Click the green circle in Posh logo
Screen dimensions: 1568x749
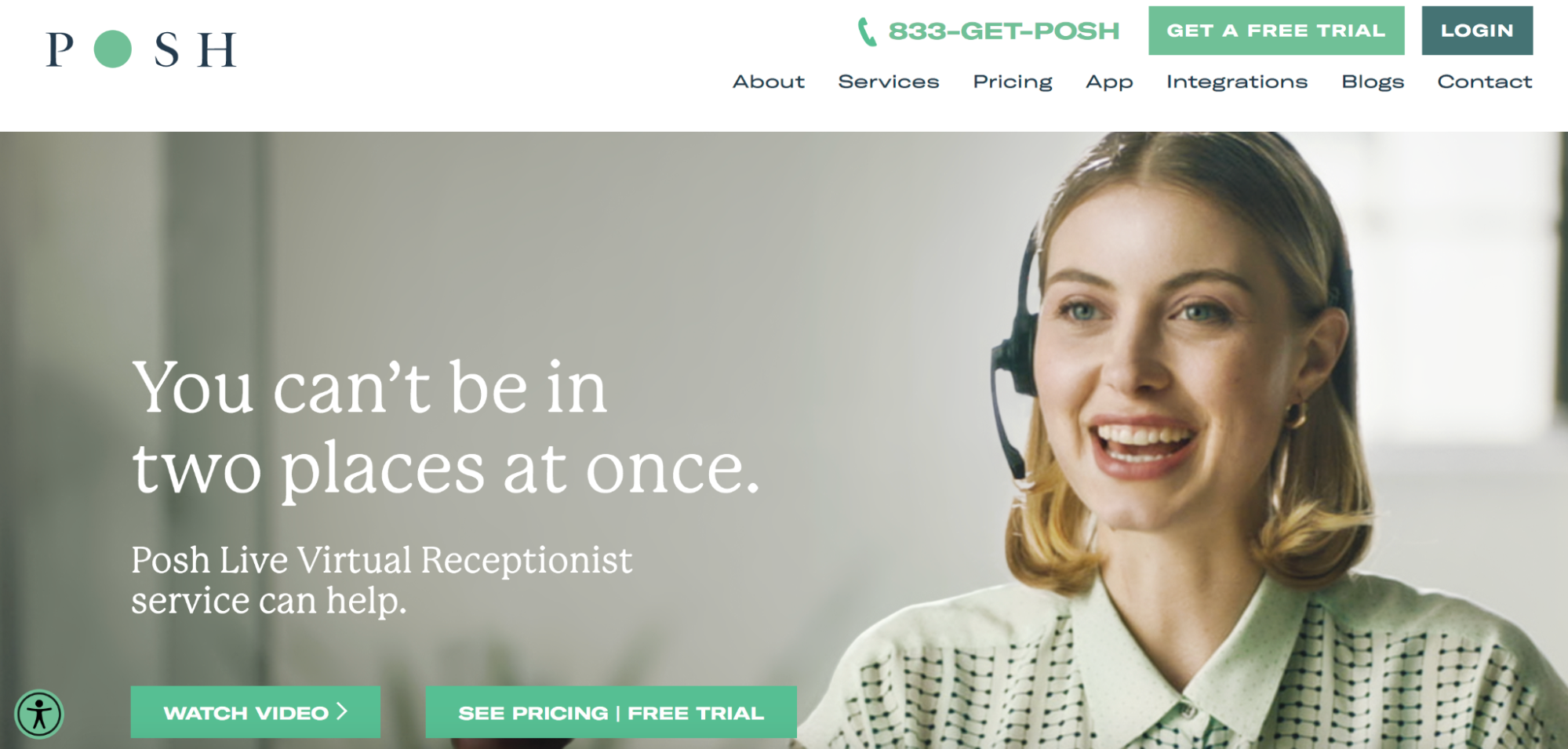click(113, 49)
